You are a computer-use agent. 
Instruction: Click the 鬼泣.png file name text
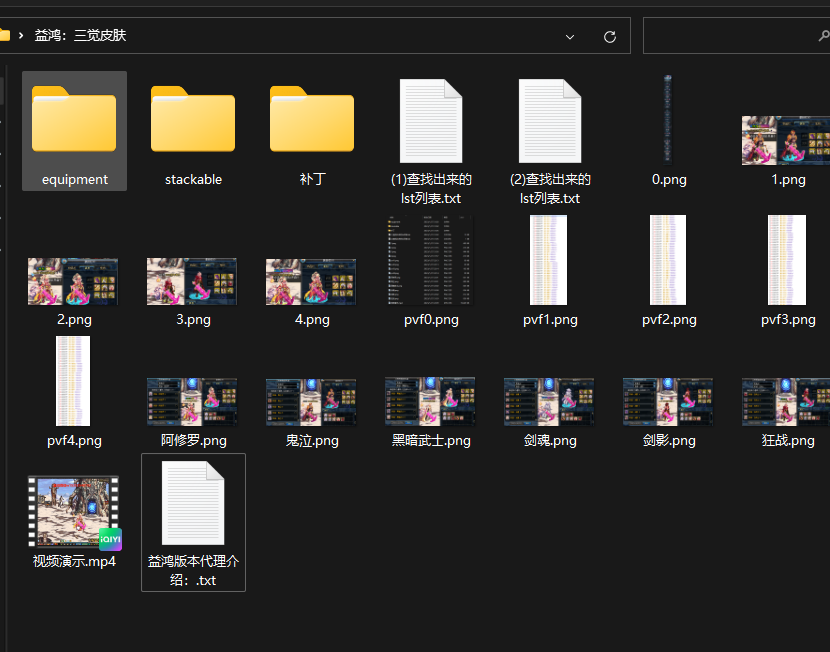[x=312, y=441]
